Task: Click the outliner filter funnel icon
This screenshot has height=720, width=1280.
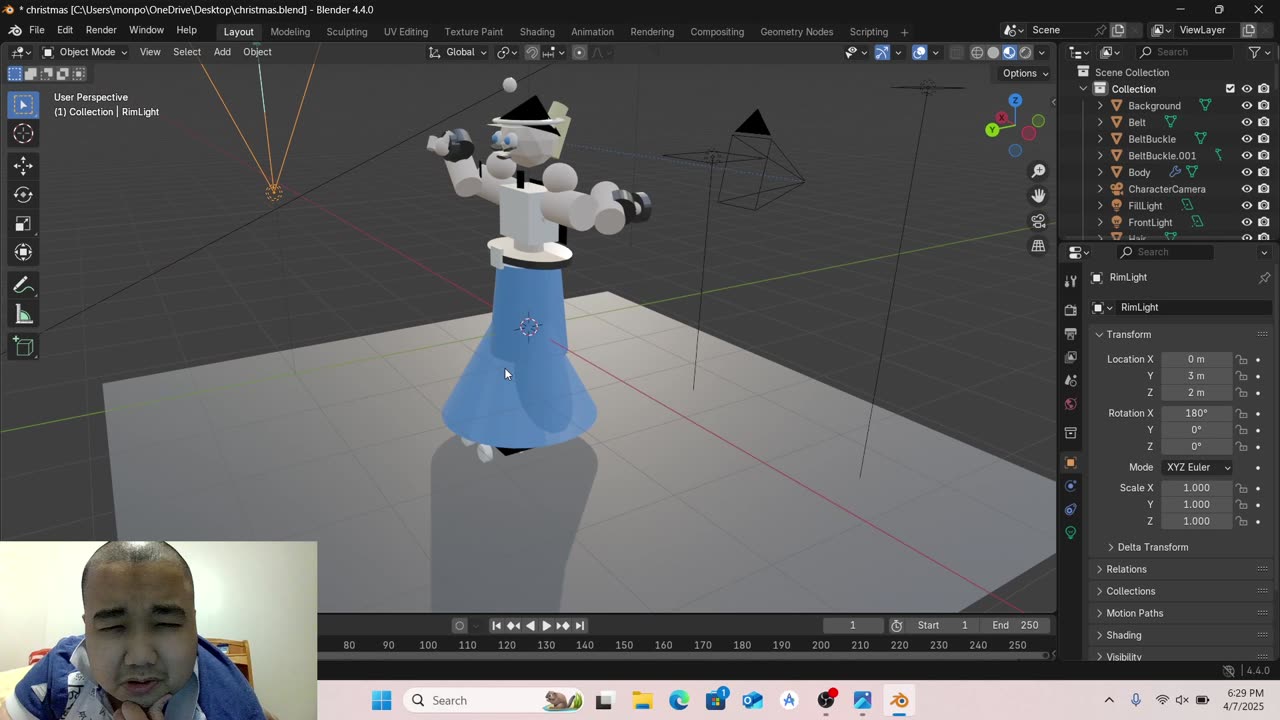Action: pos(1254,52)
